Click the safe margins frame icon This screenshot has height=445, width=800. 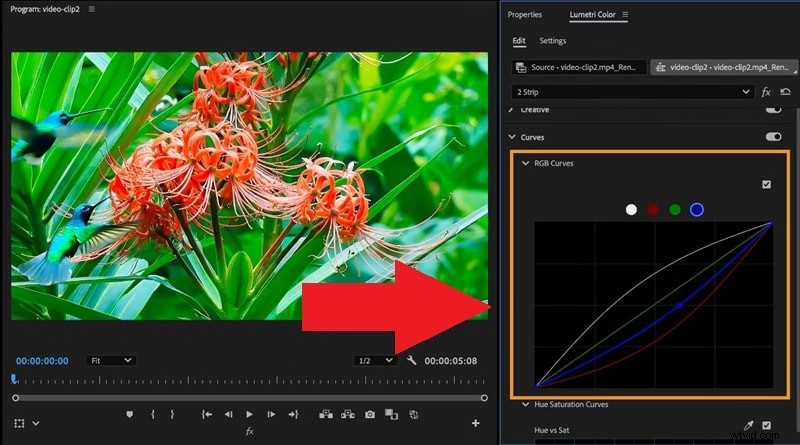[19, 423]
